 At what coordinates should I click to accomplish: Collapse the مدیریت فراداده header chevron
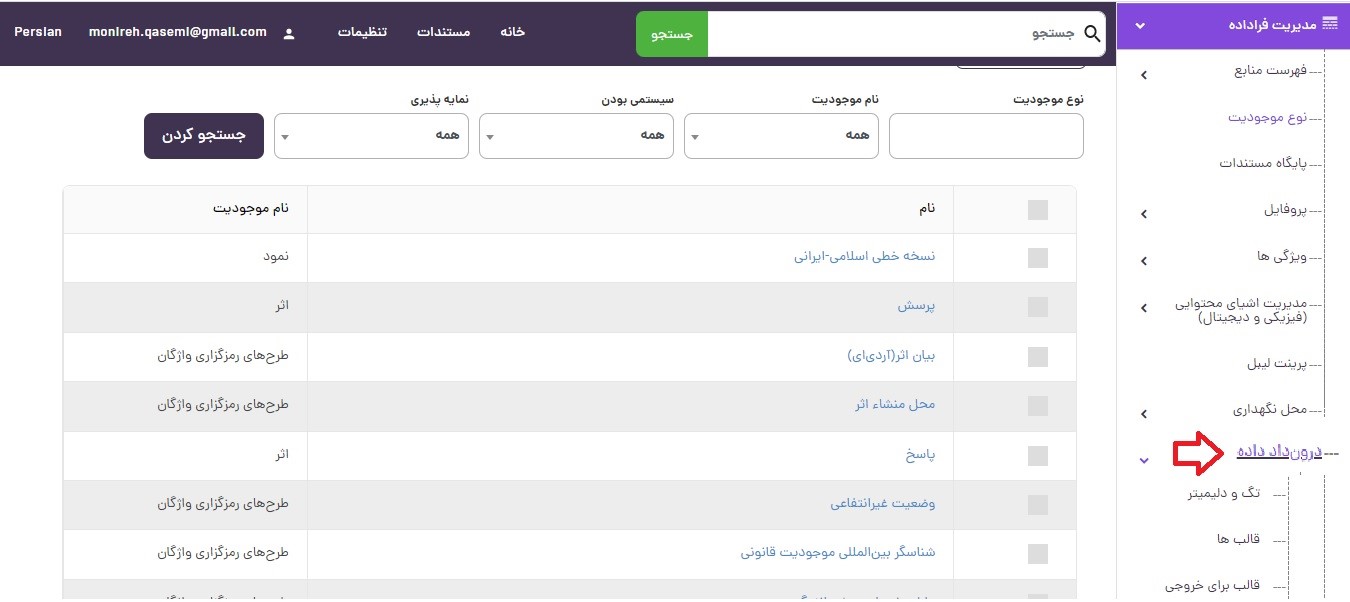click(x=1141, y=25)
